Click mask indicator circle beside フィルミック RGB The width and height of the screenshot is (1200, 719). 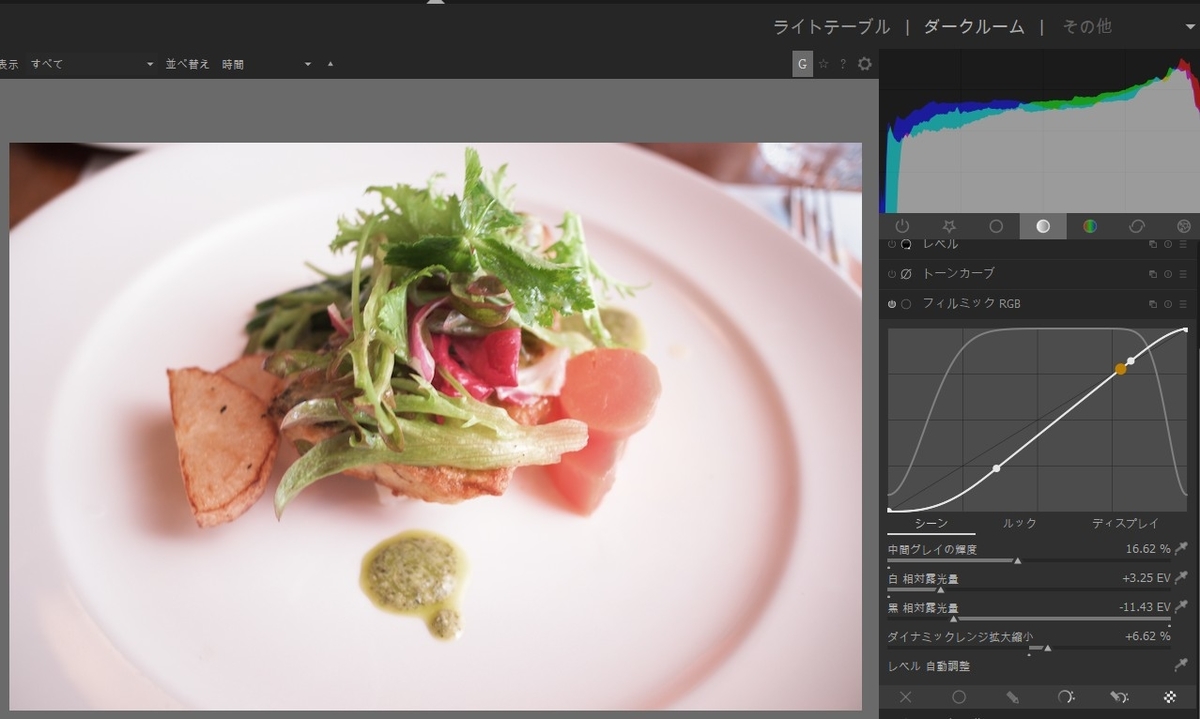[906, 304]
